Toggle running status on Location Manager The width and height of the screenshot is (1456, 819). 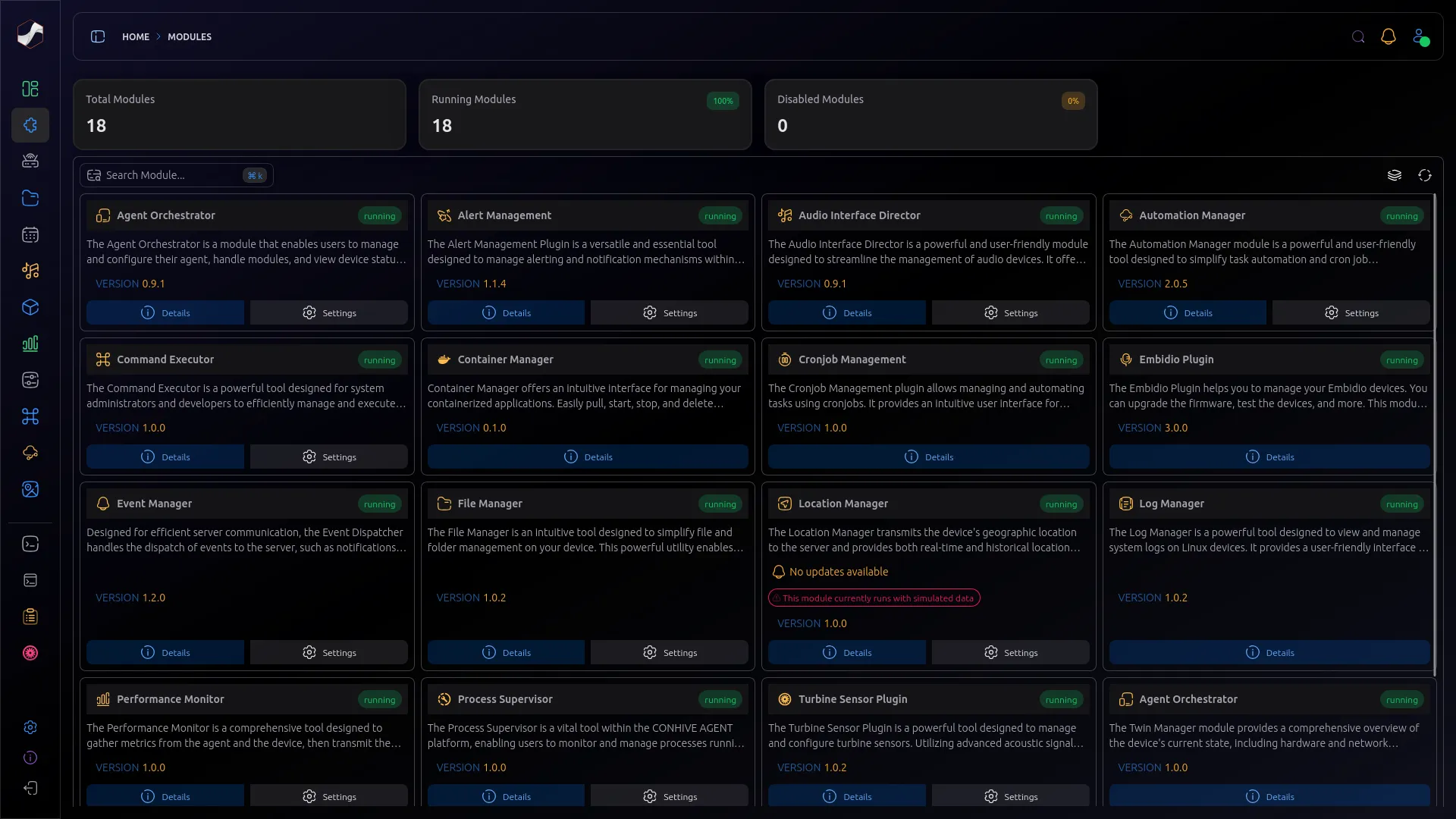click(1061, 504)
